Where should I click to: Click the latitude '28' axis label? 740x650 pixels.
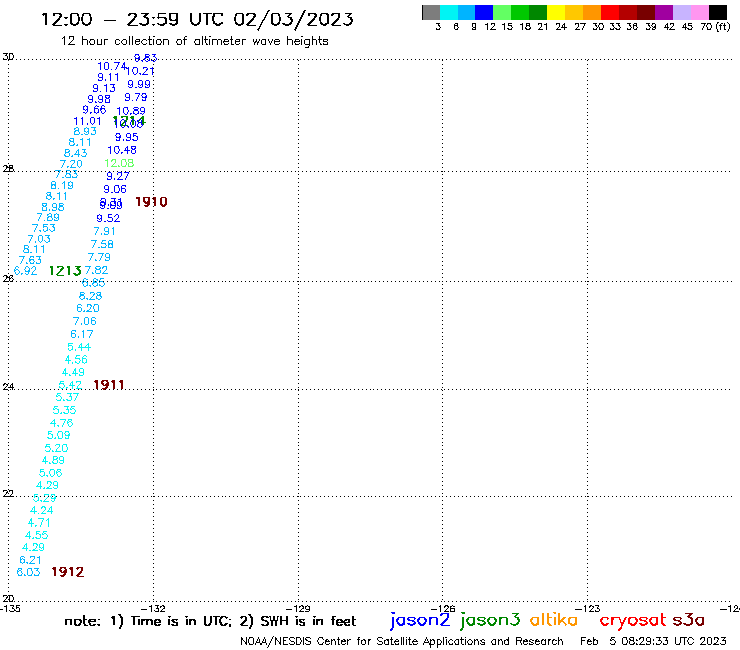(x=8, y=169)
